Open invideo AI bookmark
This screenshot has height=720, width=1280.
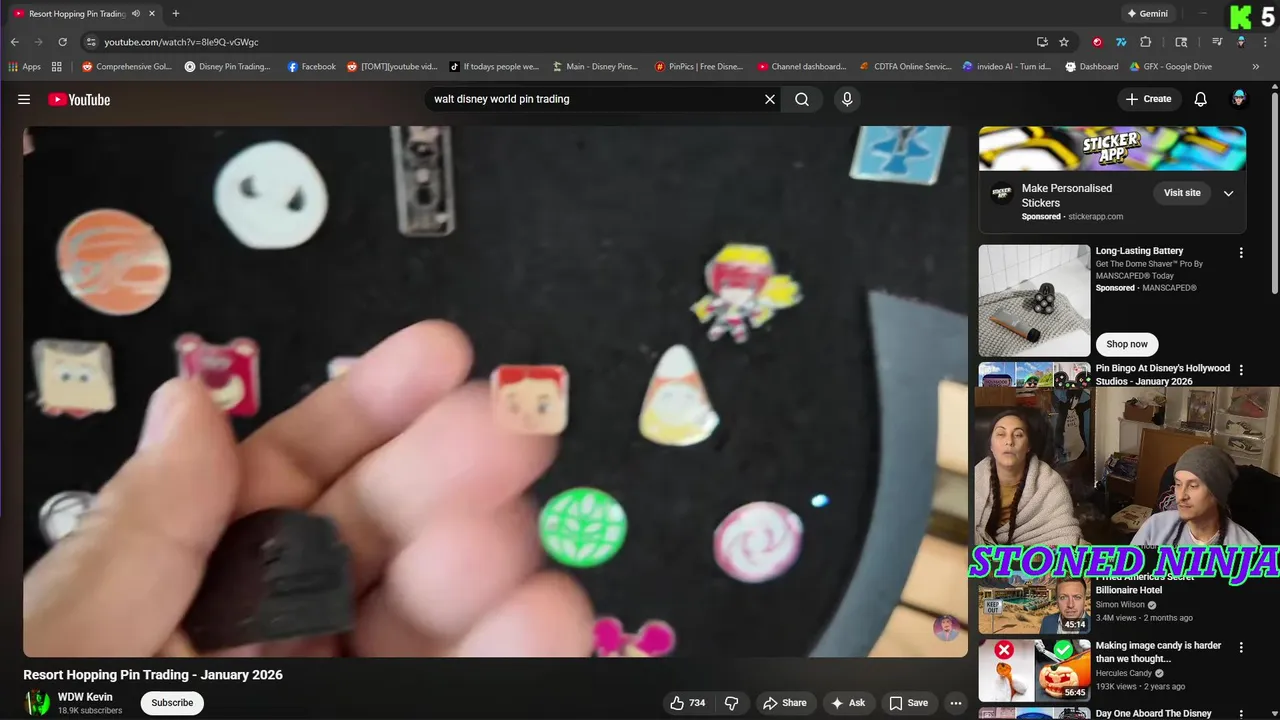click(x=1007, y=67)
